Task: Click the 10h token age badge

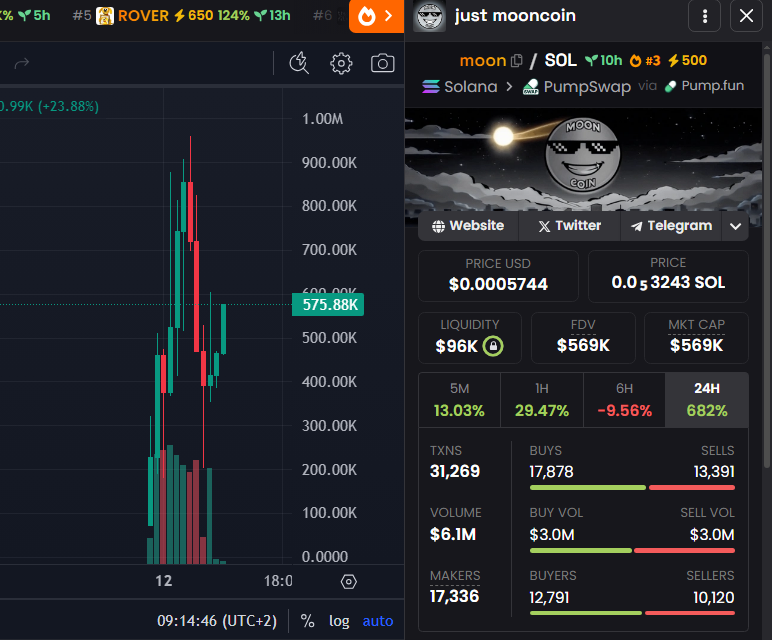Action: [x=604, y=61]
